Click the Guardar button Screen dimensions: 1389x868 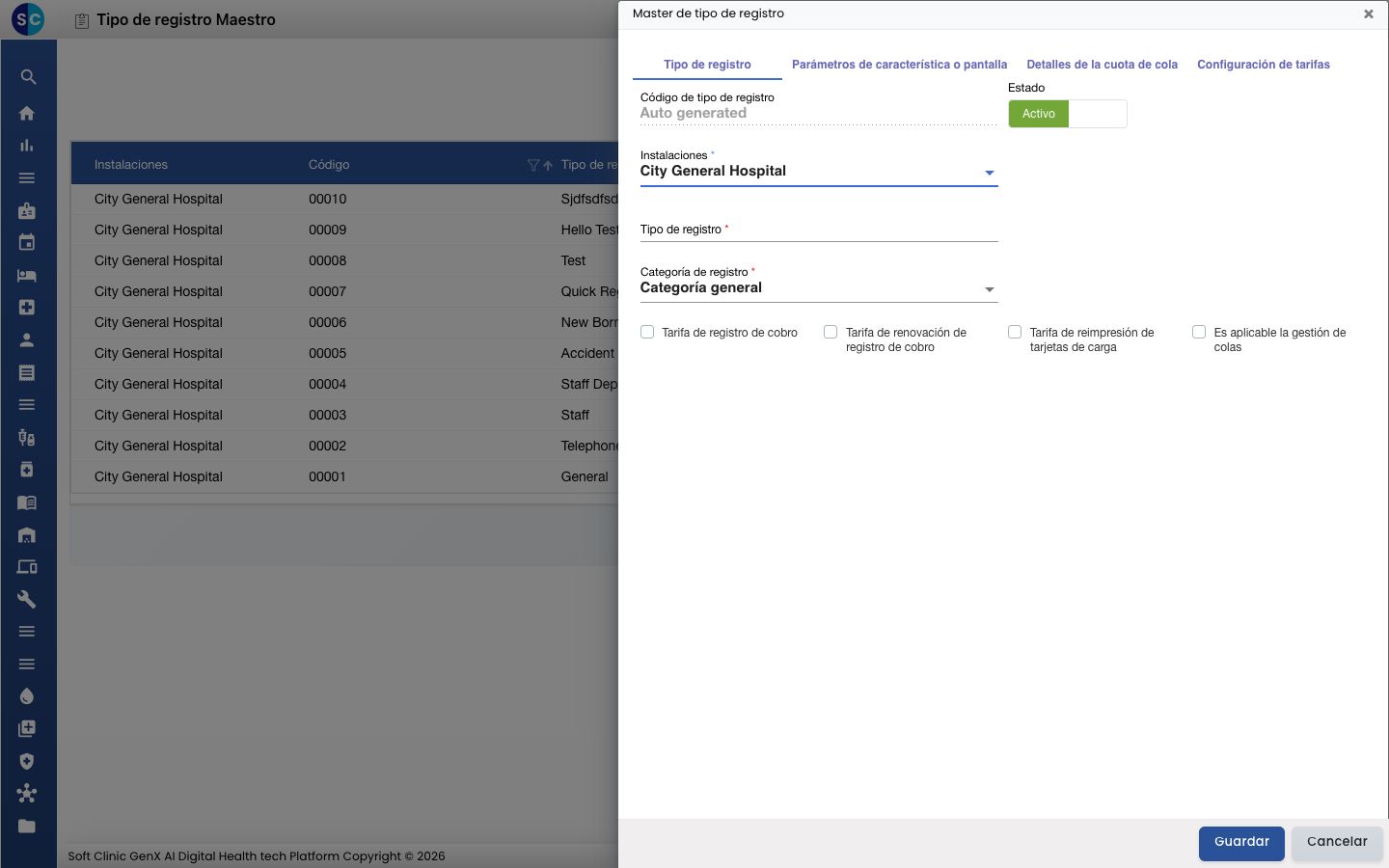tap(1241, 843)
